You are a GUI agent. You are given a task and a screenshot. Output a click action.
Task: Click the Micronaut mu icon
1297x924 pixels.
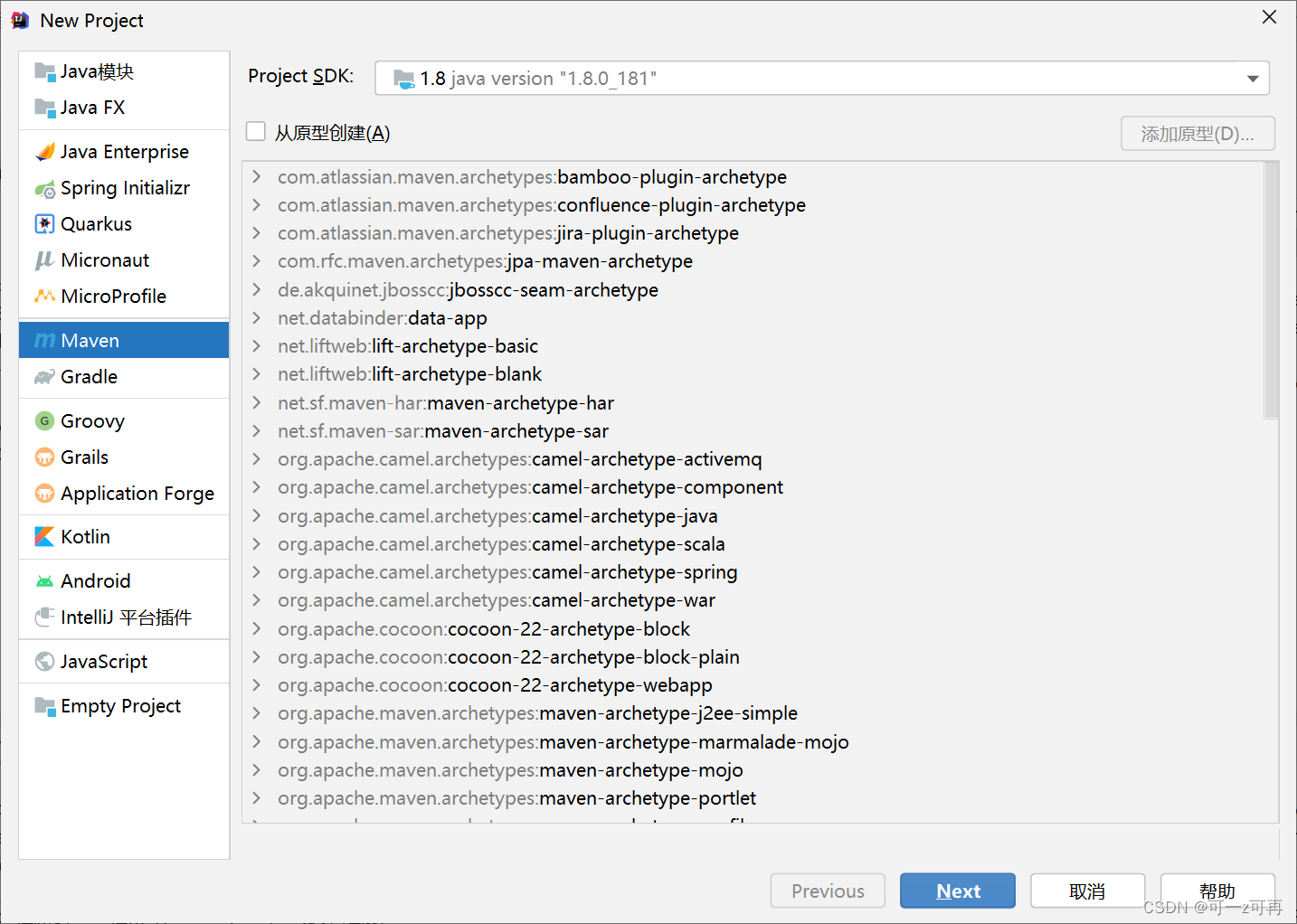point(44,260)
